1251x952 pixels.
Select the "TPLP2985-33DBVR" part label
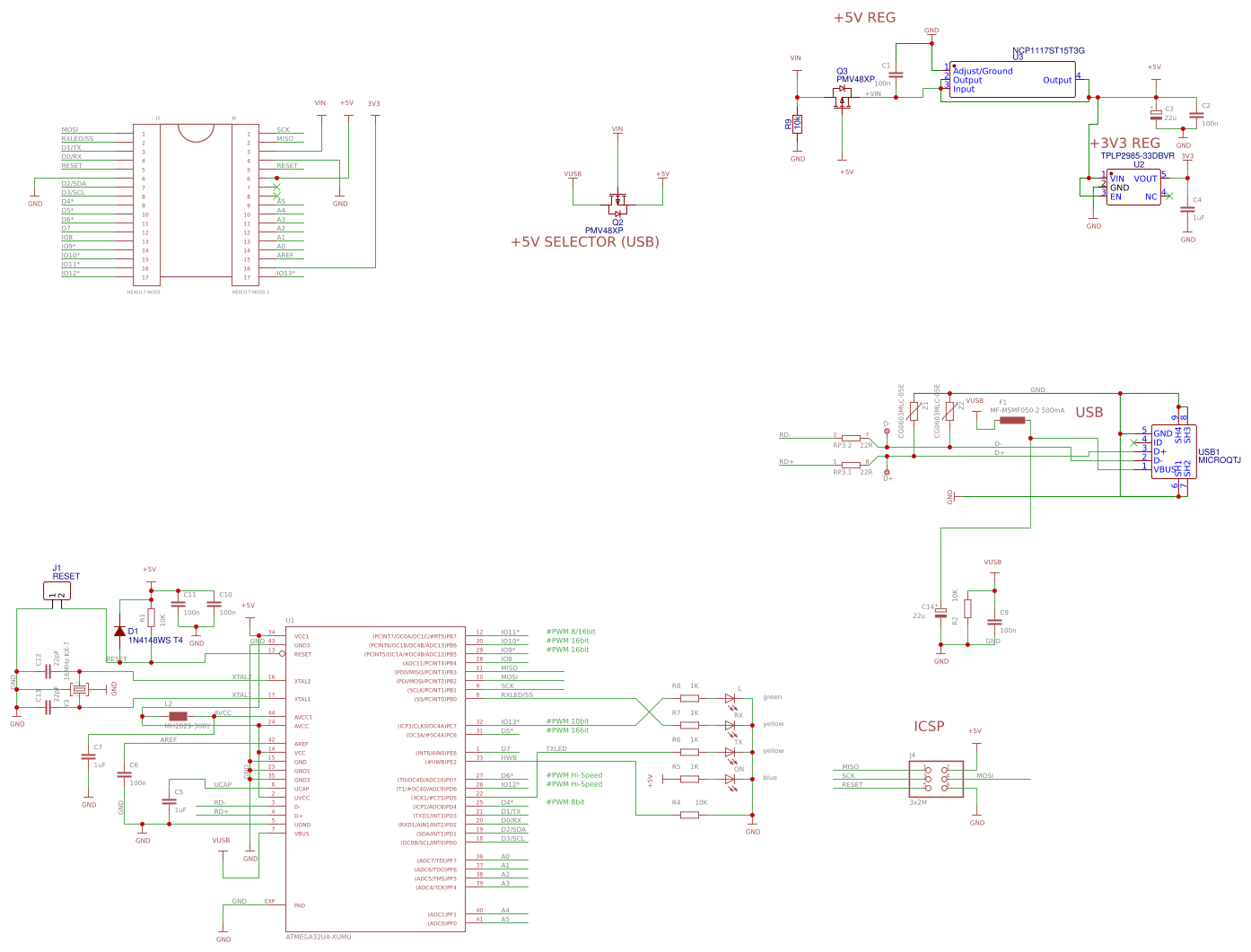(1137, 156)
